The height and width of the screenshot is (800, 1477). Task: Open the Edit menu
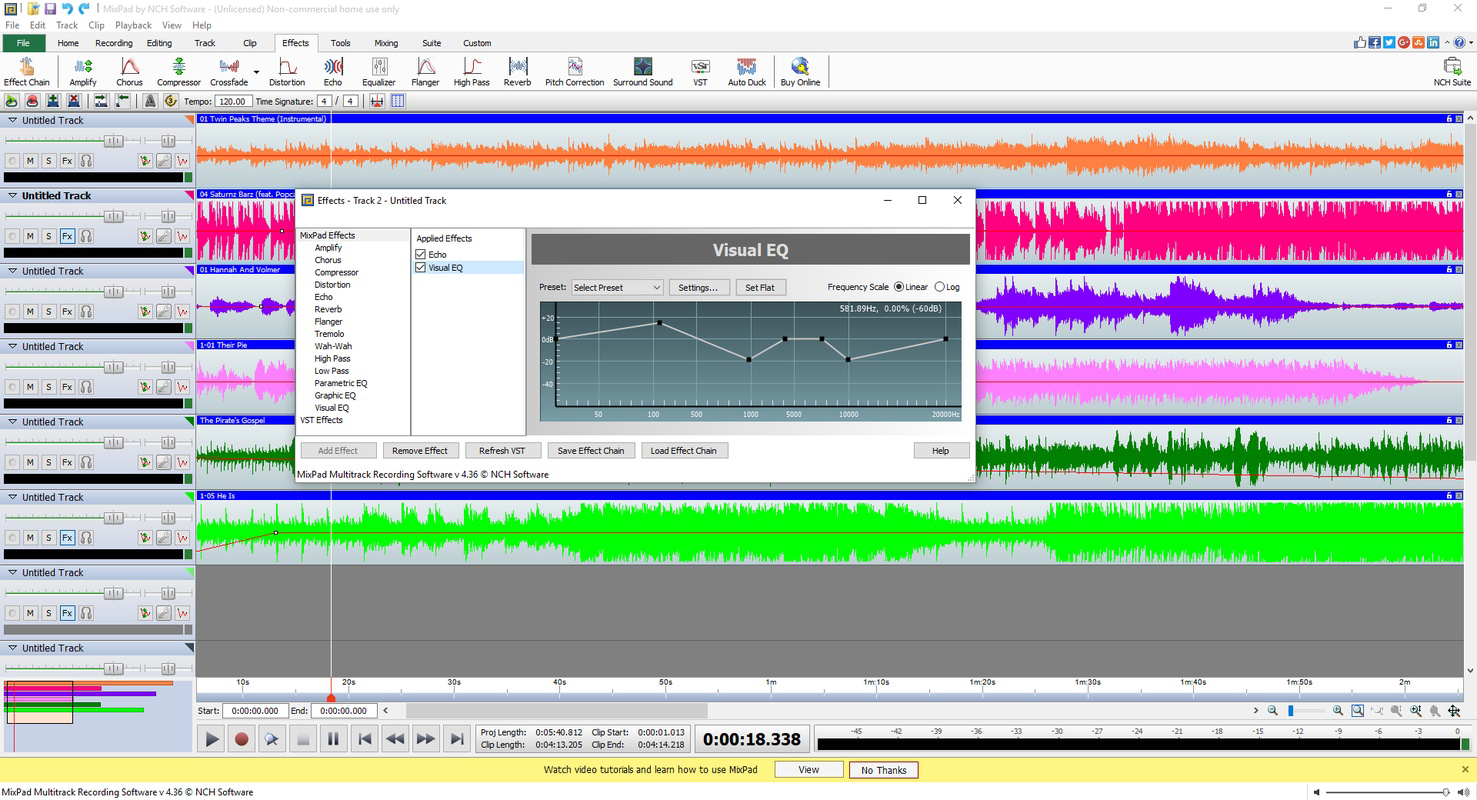click(x=37, y=25)
